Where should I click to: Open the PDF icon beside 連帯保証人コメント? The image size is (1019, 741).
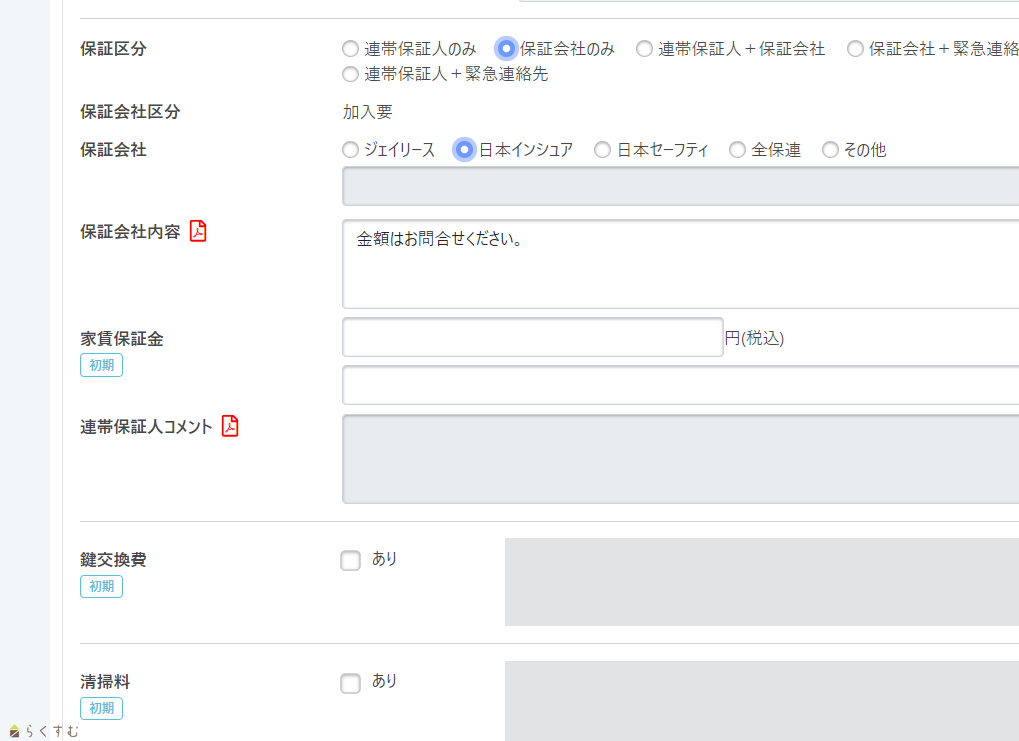point(230,426)
